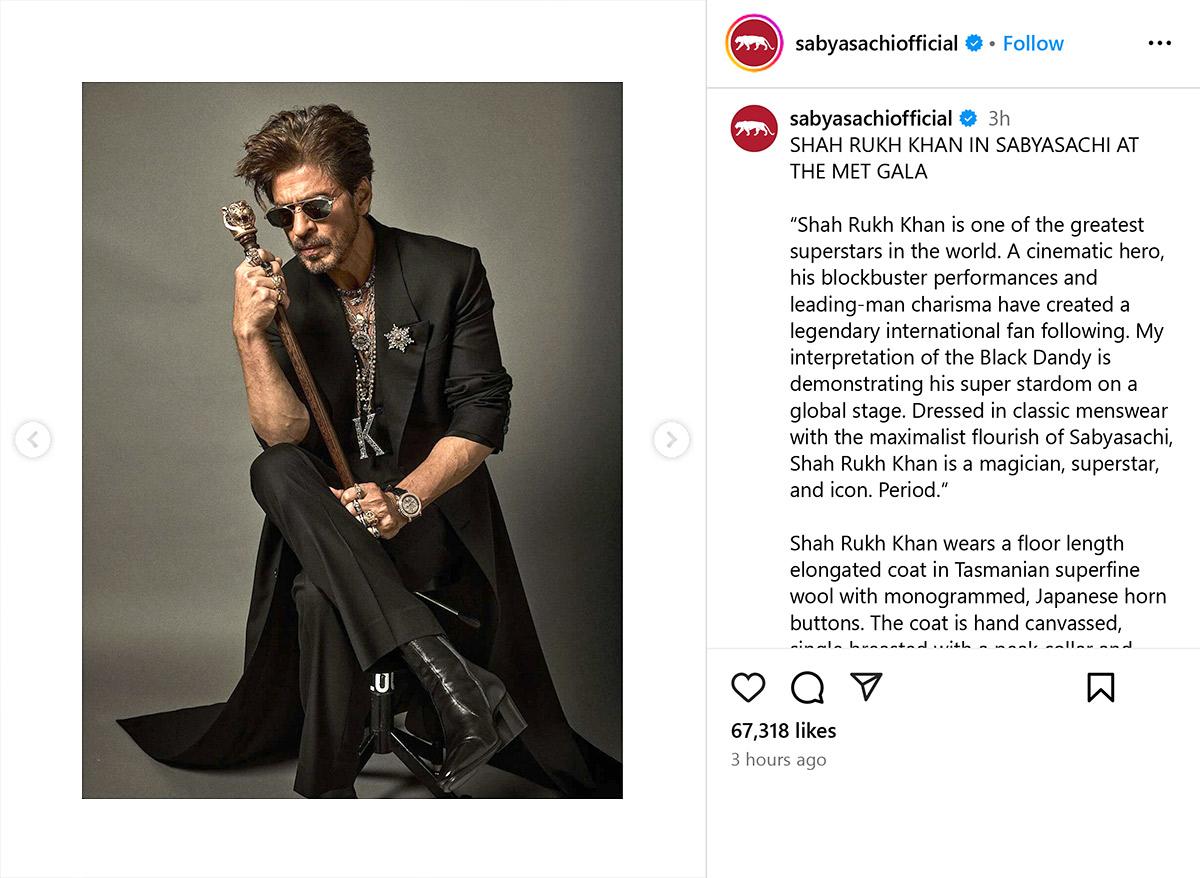Viewport: 1200px width, 878px height.
Task: Click header profile avatar with story ring
Action: (x=755, y=43)
